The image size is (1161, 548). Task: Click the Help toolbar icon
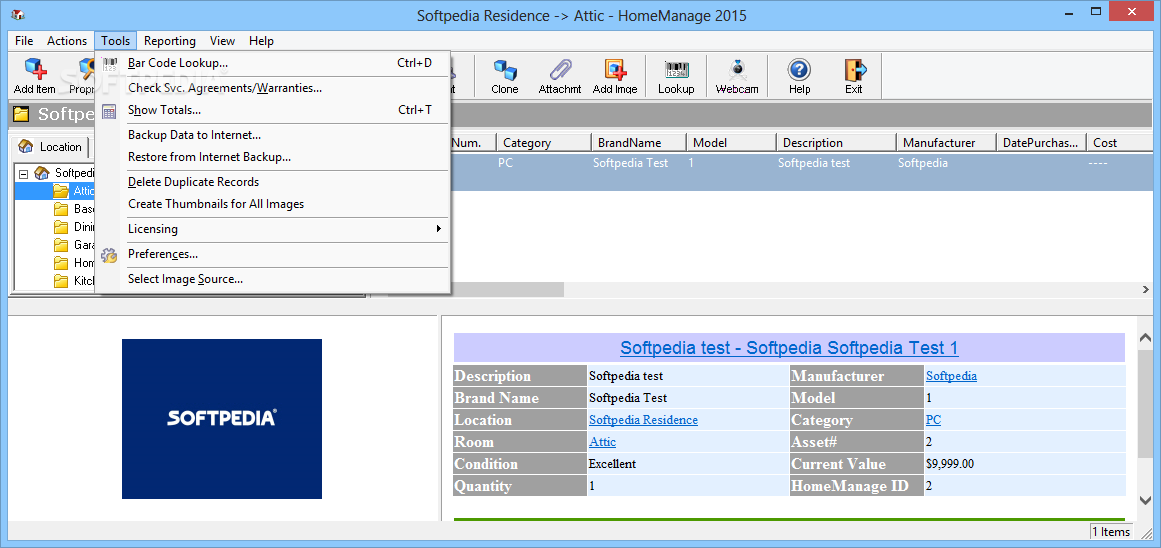tap(799, 70)
